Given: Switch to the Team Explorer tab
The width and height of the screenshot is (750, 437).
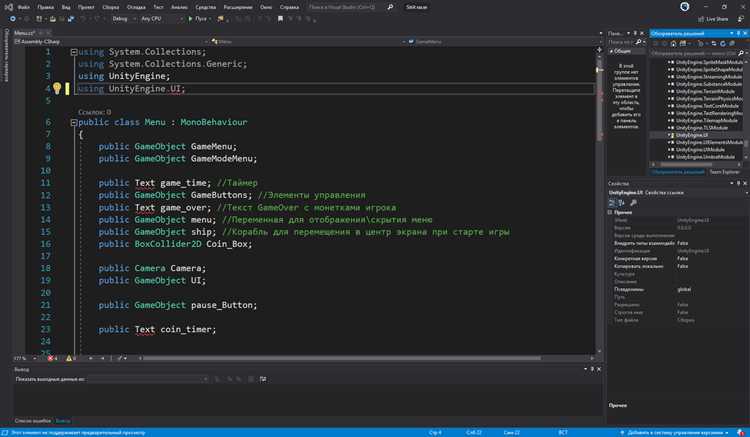Looking at the screenshot, I should point(724,172).
